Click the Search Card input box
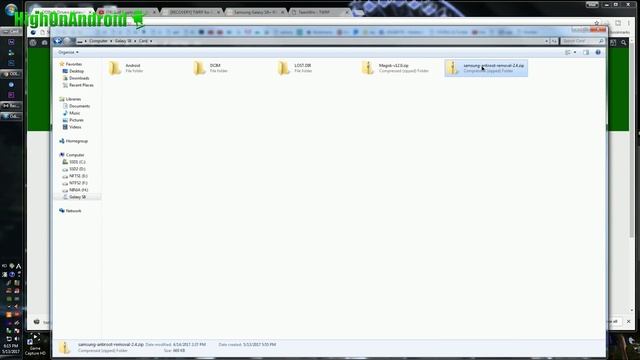The image size is (640, 360). [x=582, y=41]
